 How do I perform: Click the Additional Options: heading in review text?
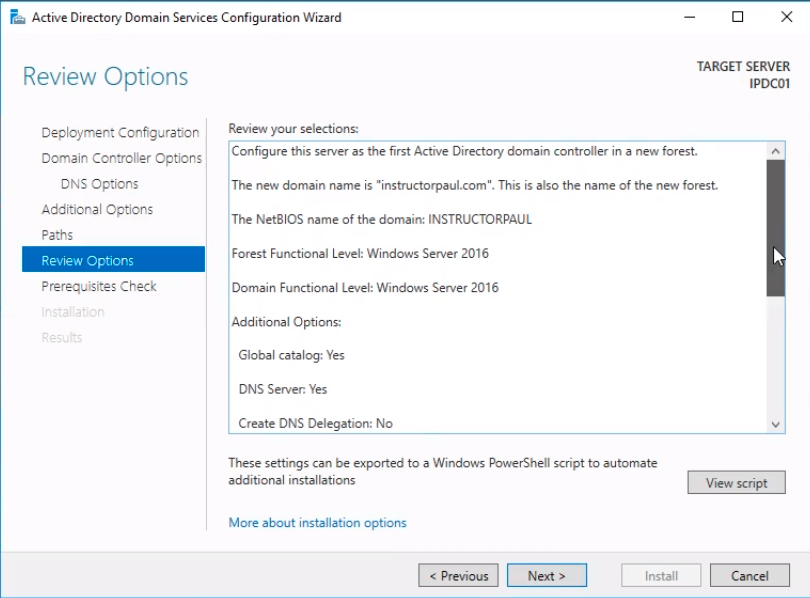[286, 322]
